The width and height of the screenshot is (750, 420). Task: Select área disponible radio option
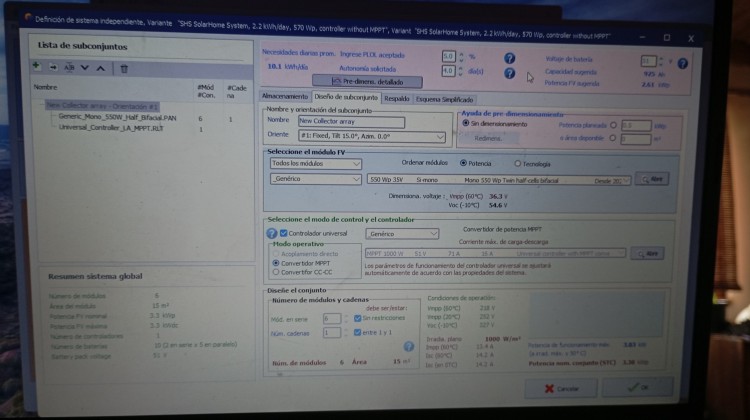(613, 138)
